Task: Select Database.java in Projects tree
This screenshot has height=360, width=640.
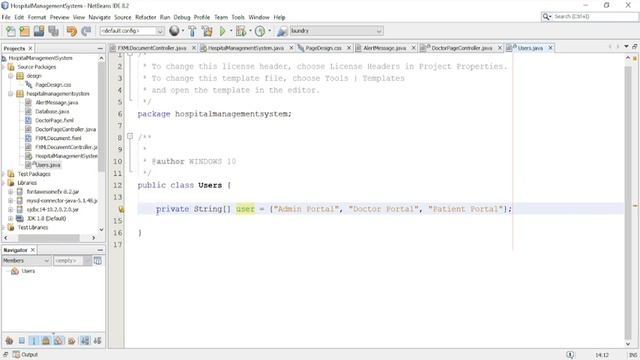Action: coord(52,111)
